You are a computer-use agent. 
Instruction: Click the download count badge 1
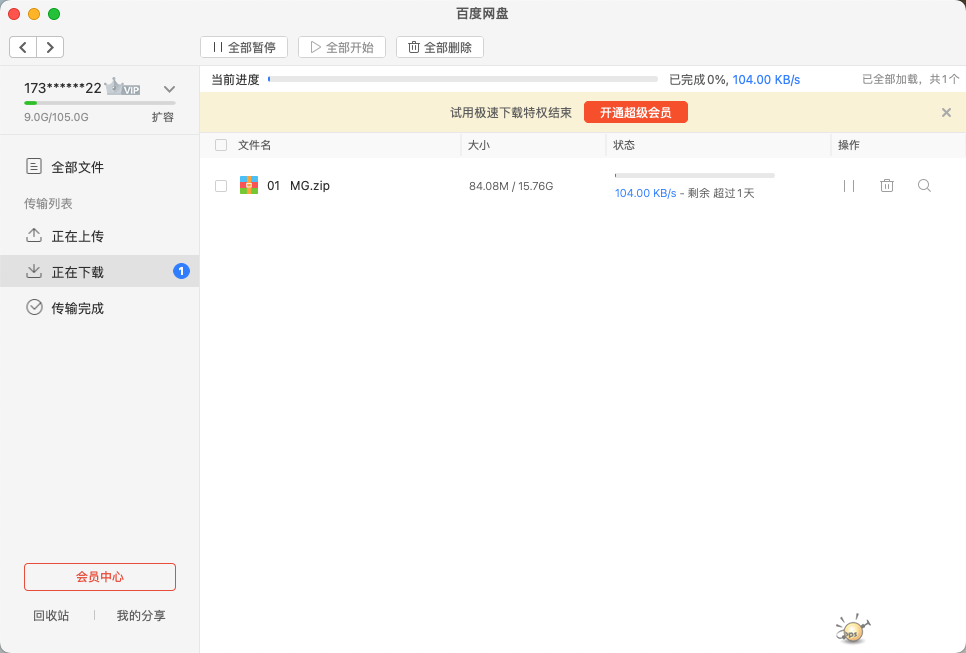(x=181, y=271)
